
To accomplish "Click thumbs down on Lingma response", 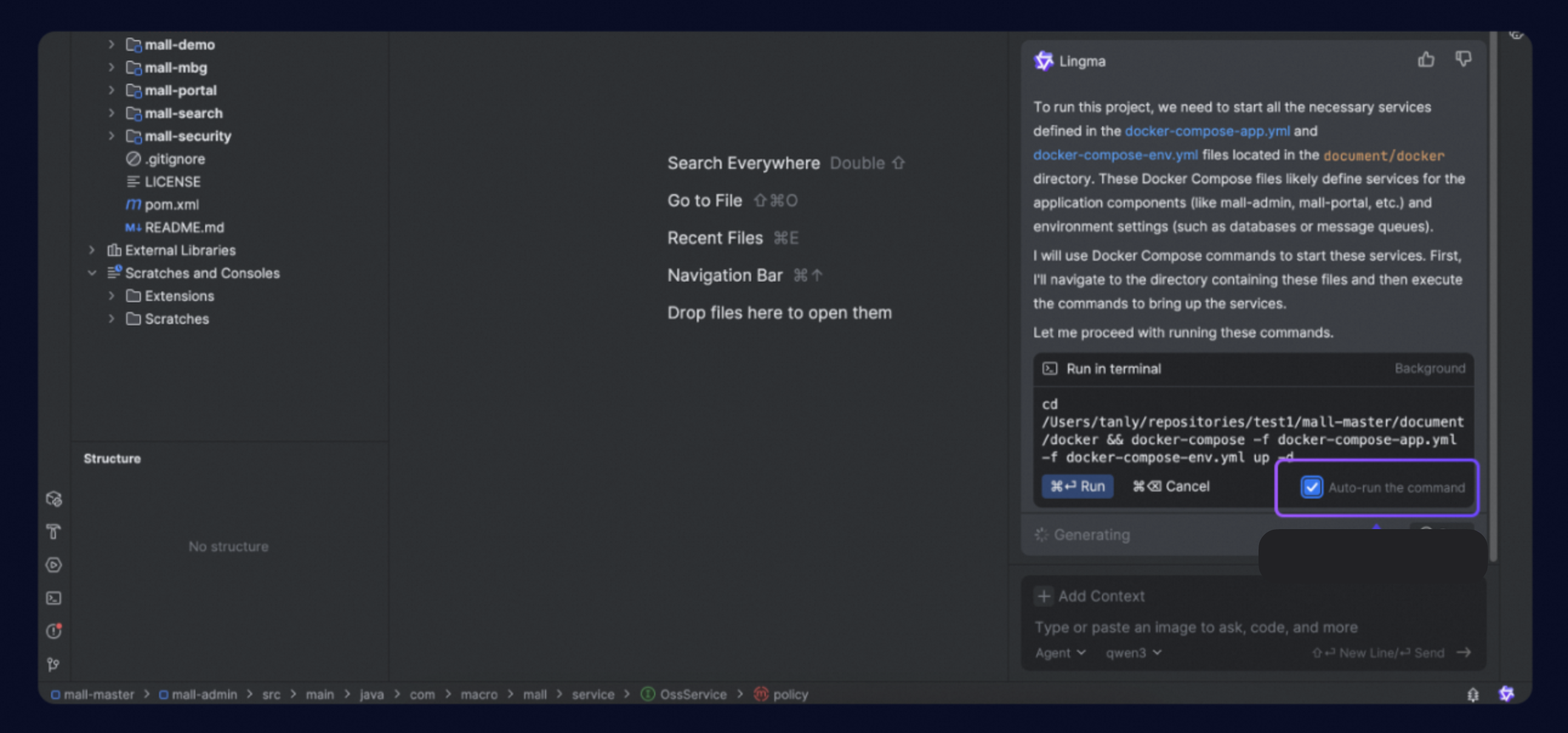I will (x=1463, y=59).
